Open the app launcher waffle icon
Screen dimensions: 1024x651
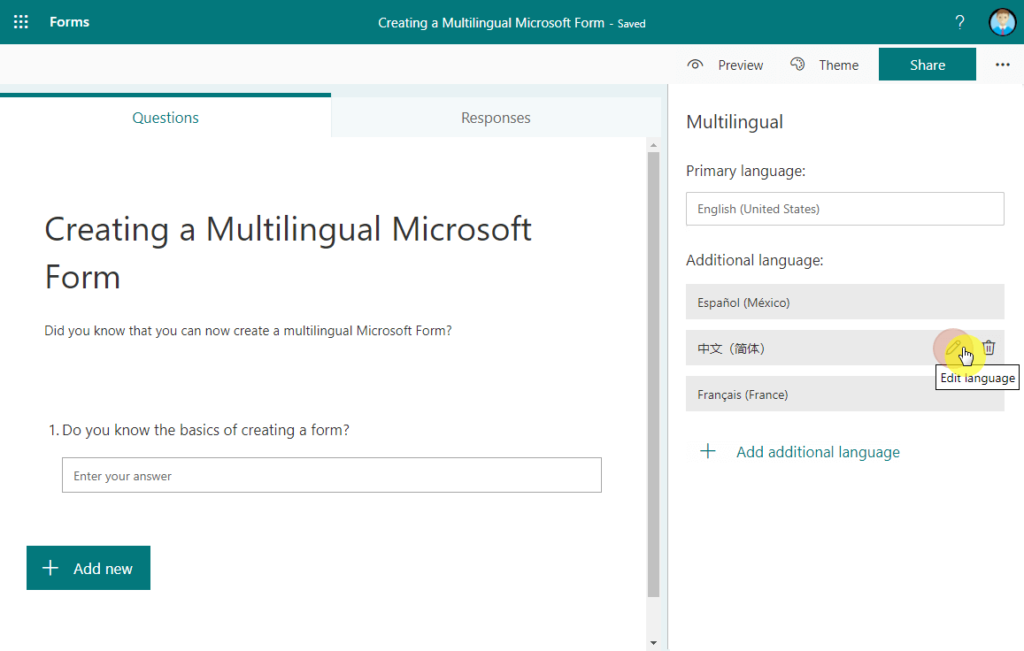21,22
